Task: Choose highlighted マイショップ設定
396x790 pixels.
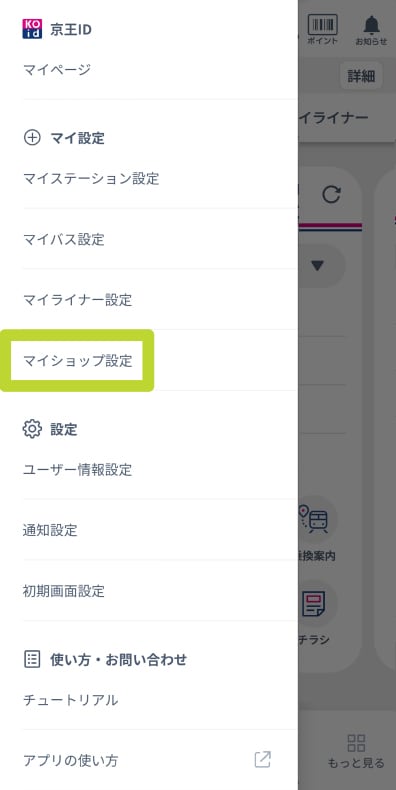Action: [x=77, y=361]
